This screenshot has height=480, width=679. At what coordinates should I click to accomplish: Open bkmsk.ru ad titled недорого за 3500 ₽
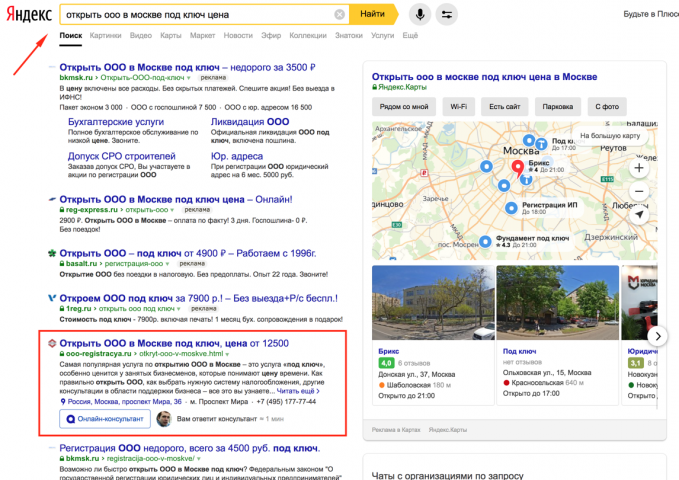point(187,68)
